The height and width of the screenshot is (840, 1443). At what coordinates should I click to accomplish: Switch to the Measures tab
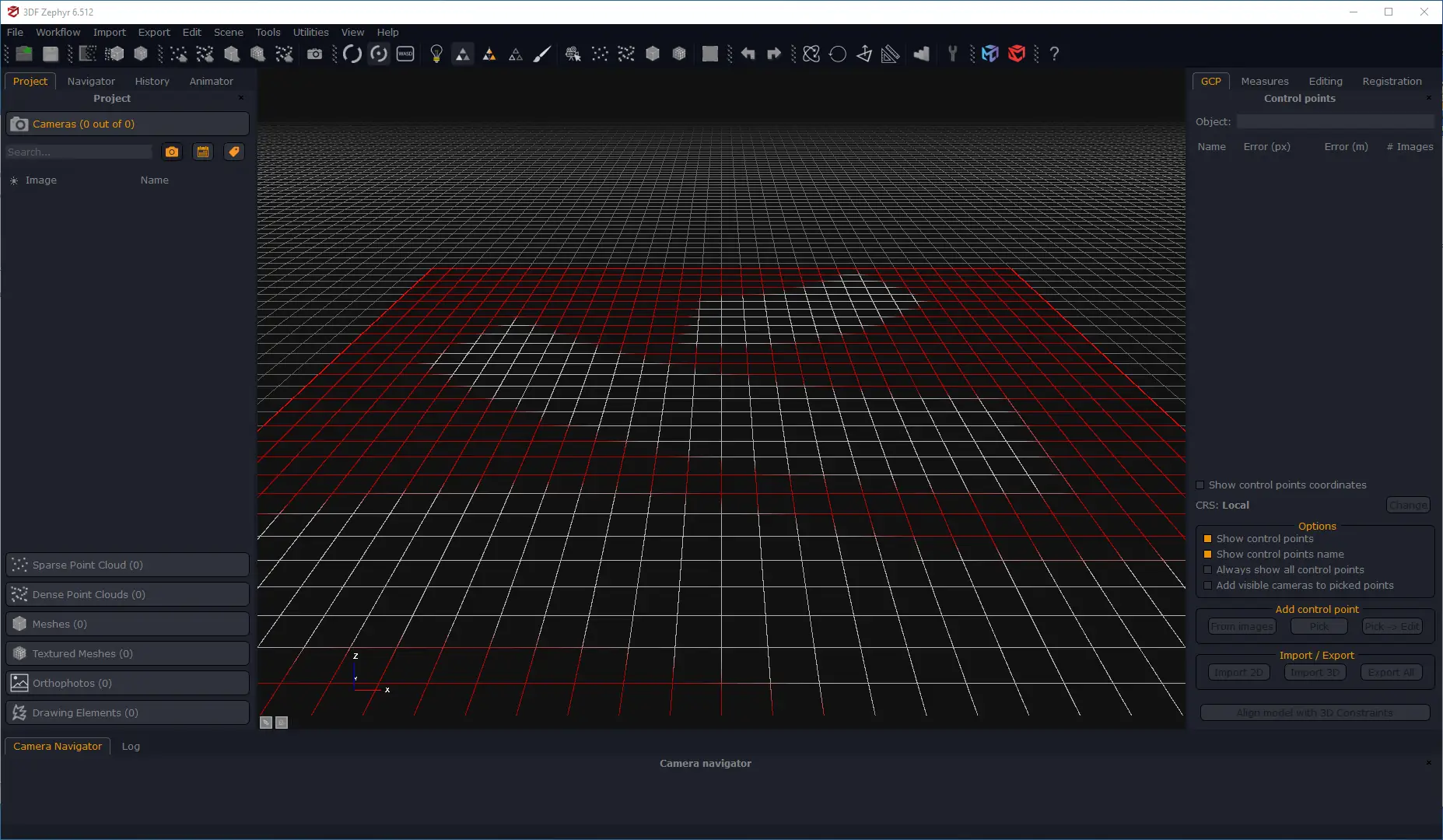pyautogui.click(x=1264, y=81)
